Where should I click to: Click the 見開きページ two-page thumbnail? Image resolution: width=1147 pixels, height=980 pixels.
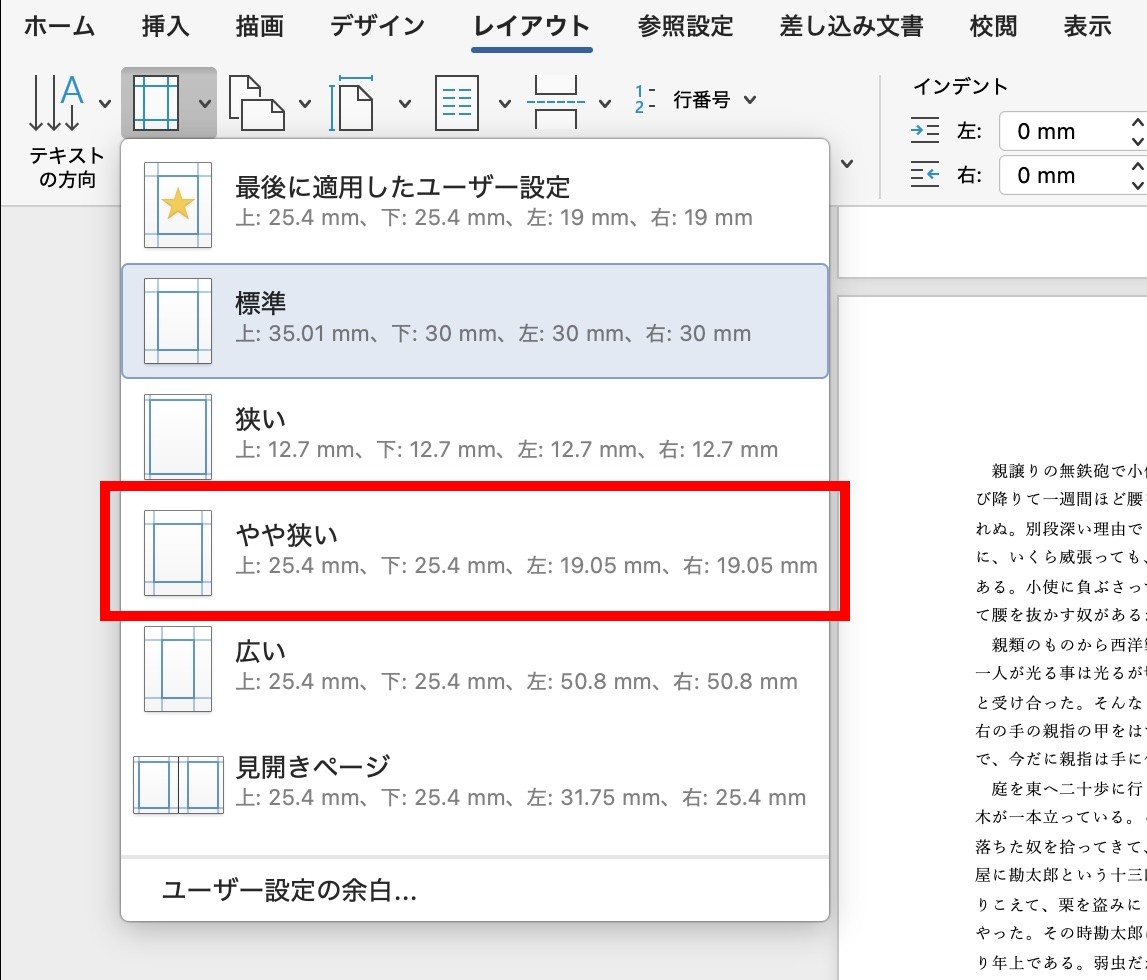[178, 785]
